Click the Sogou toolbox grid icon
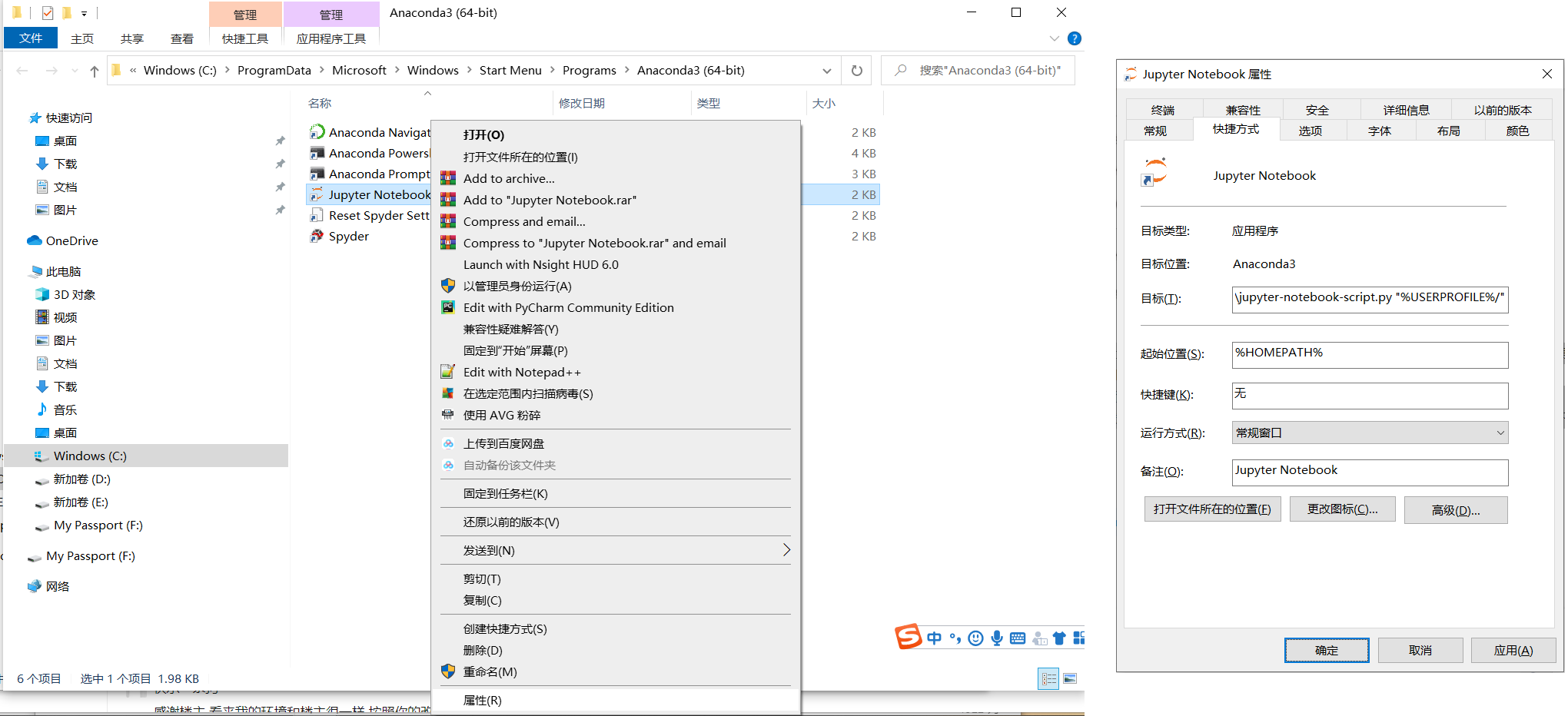 1078,638
